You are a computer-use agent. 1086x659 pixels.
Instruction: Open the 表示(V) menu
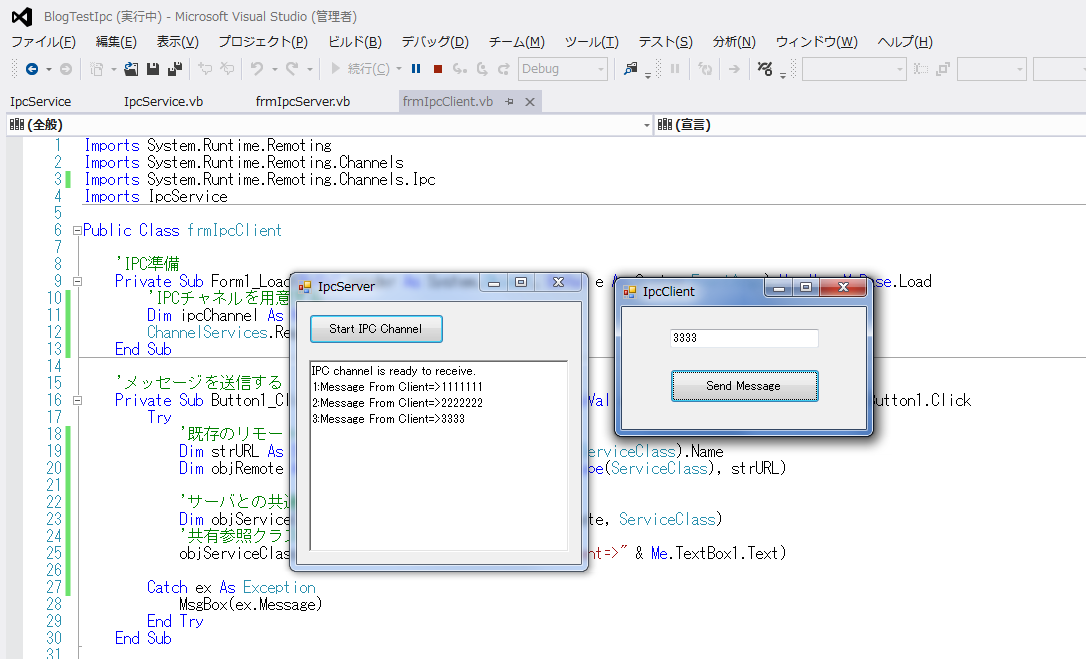click(177, 42)
